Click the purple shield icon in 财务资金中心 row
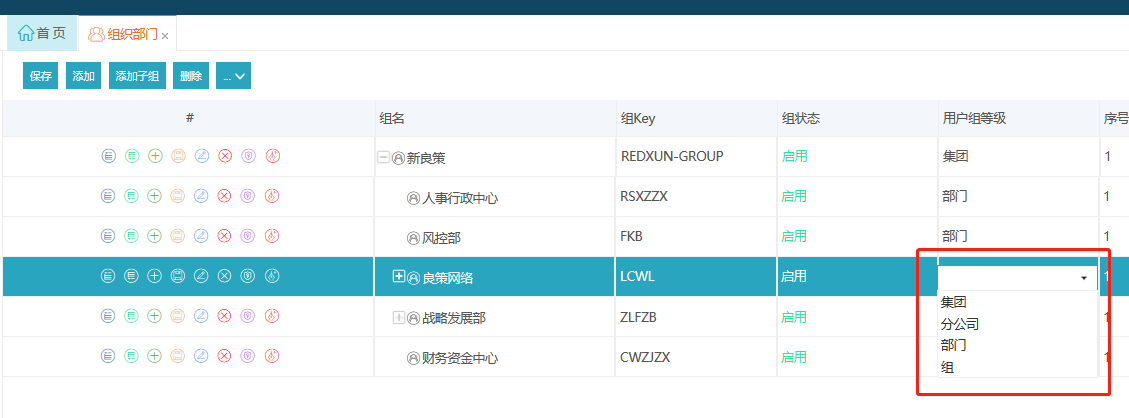The width and height of the screenshot is (1129, 418). [x=248, y=355]
